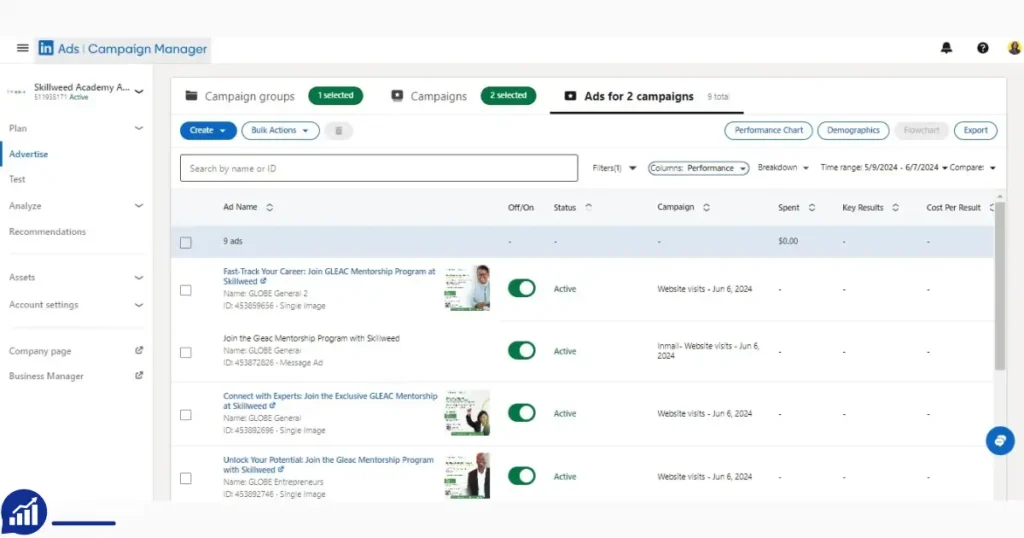Image resolution: width=1024 pixels, height=538 pixels.
Task: Open Unlock Your Potential ad link
Action: click(328, 465)
